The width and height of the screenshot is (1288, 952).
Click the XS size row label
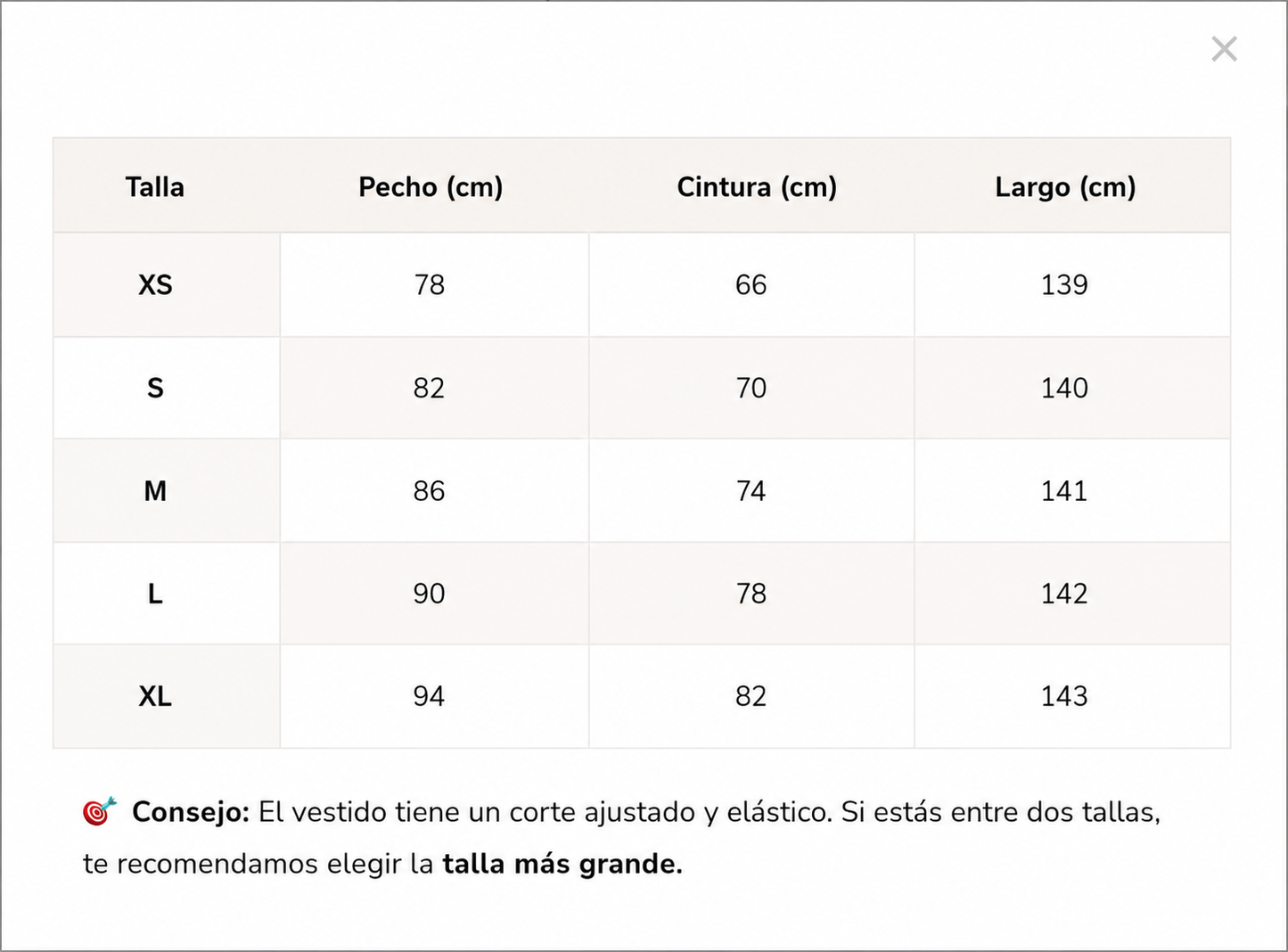[x=155, y=285]
